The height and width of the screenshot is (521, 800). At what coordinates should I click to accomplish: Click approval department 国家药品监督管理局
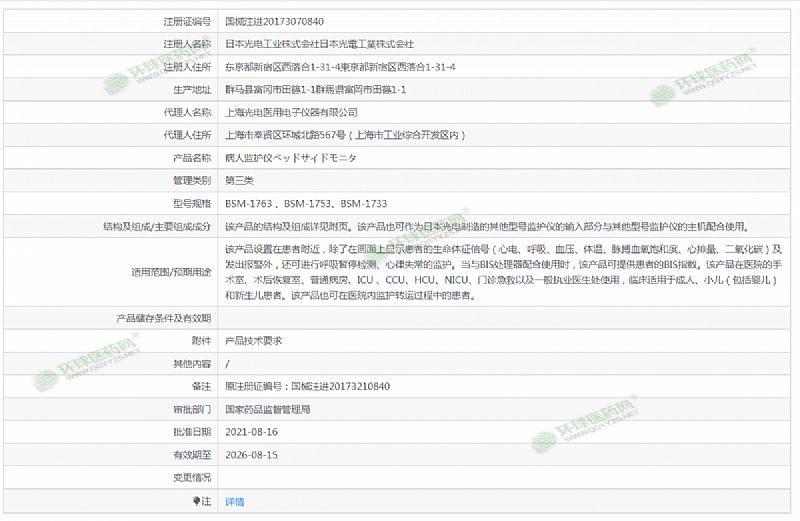tap(267, 409)
